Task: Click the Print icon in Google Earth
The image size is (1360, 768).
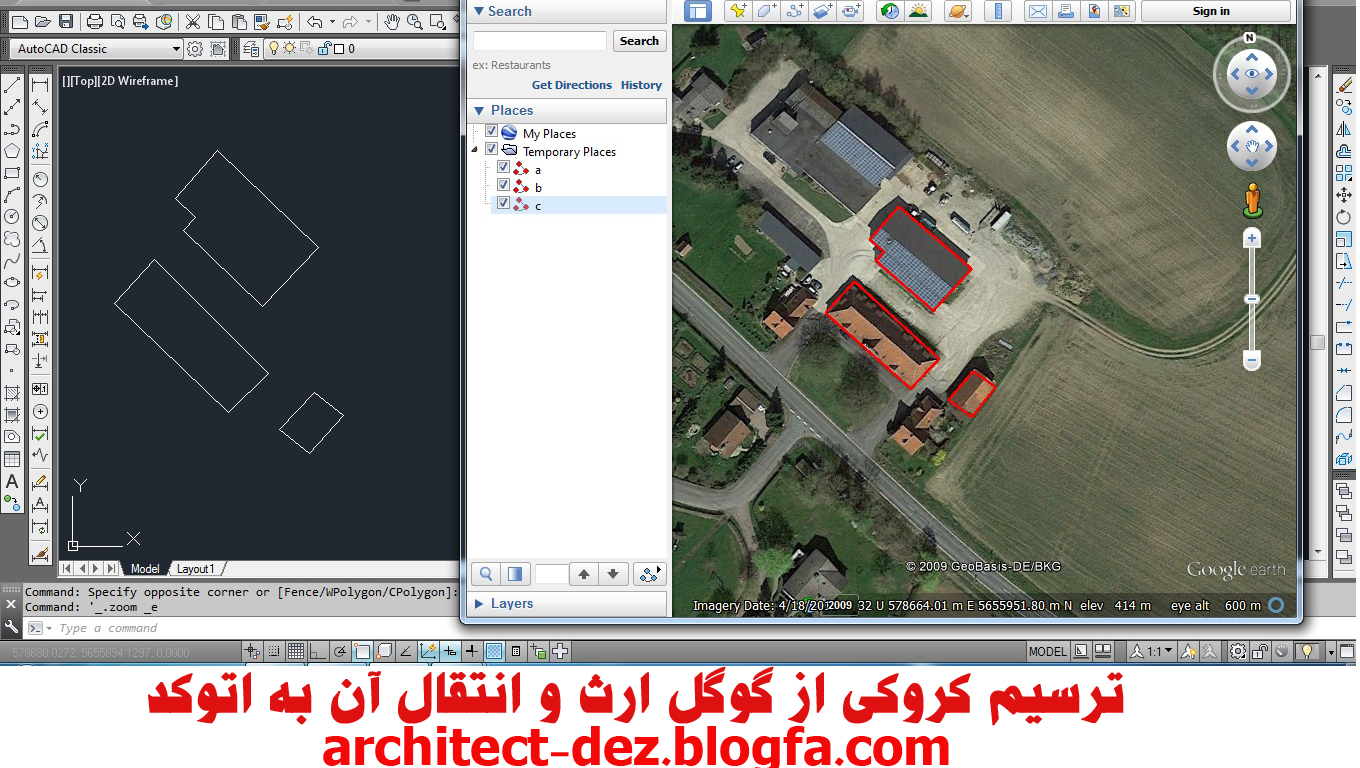Action: 1066,11
